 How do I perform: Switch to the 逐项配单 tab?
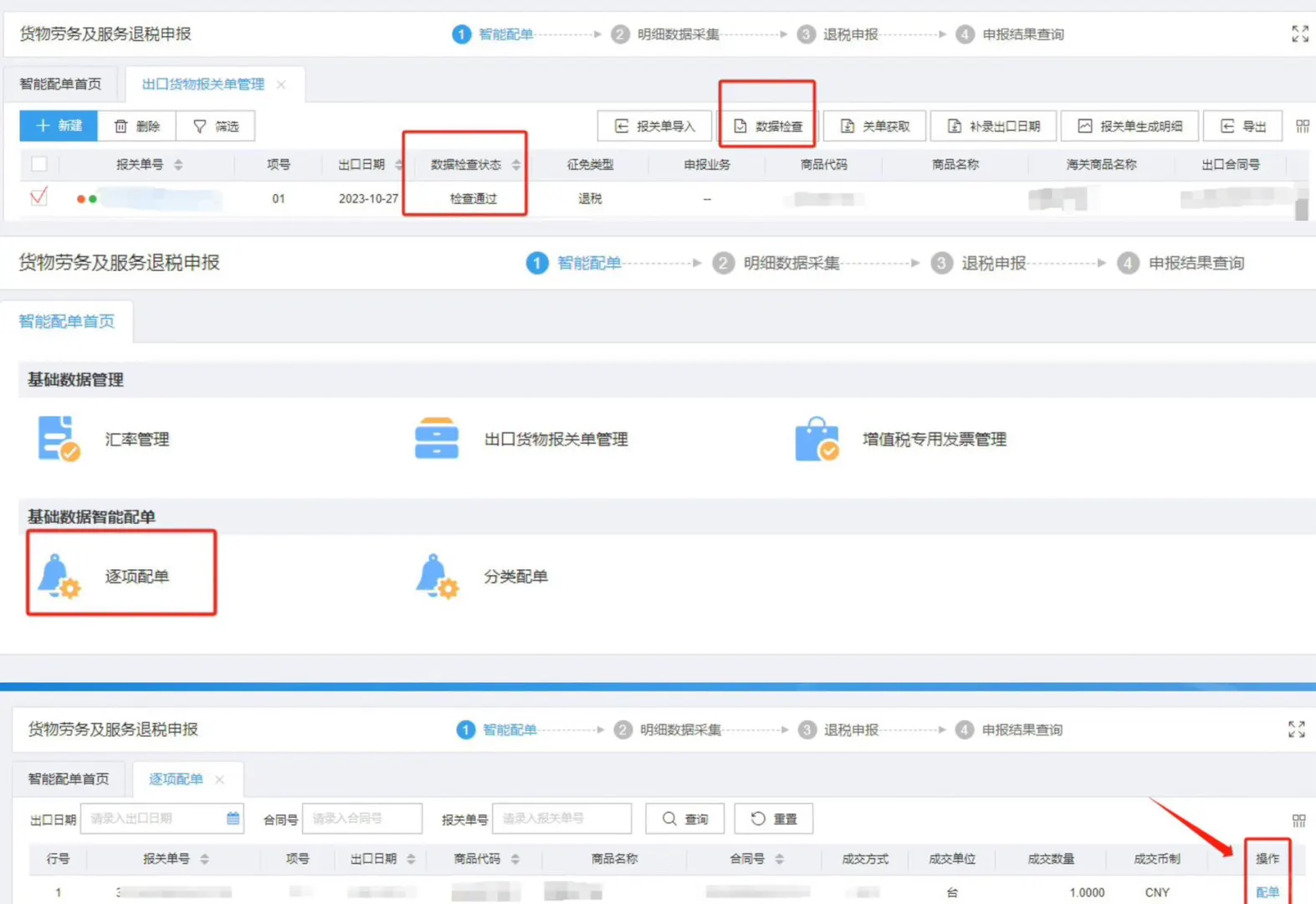coord(176,778)
